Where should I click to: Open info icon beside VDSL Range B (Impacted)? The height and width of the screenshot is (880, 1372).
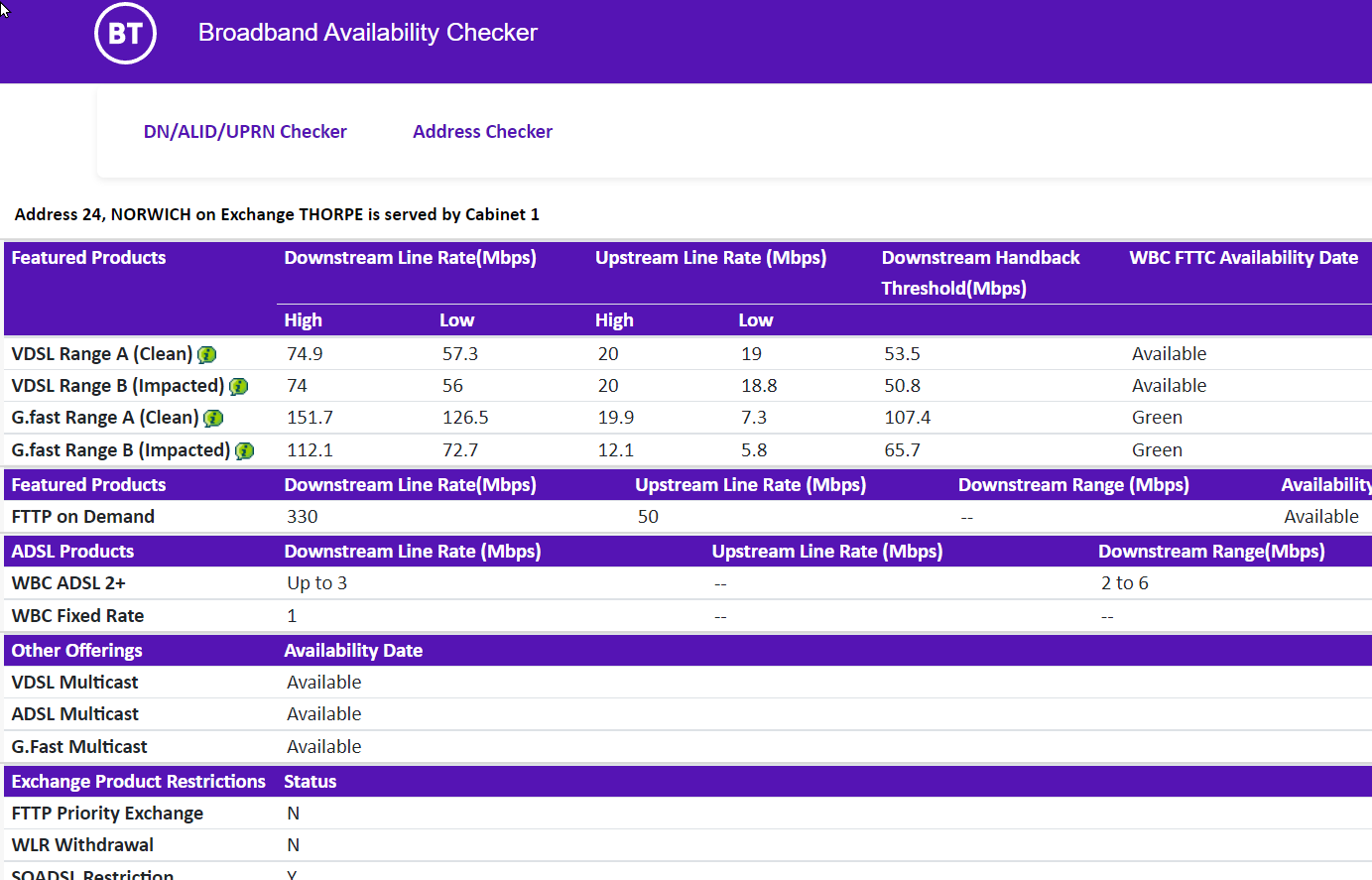coord(238,386)
